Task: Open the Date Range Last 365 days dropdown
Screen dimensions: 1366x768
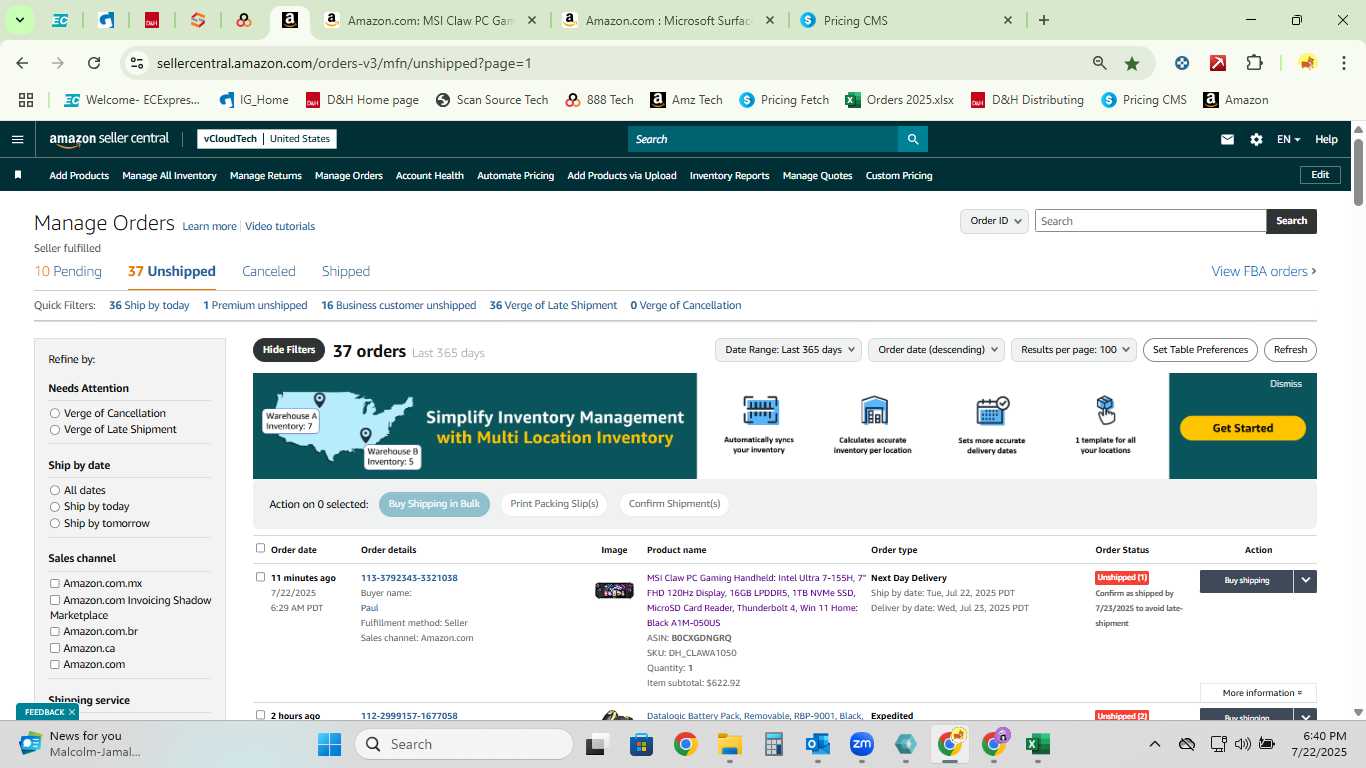Action: (x=788, y=350)
